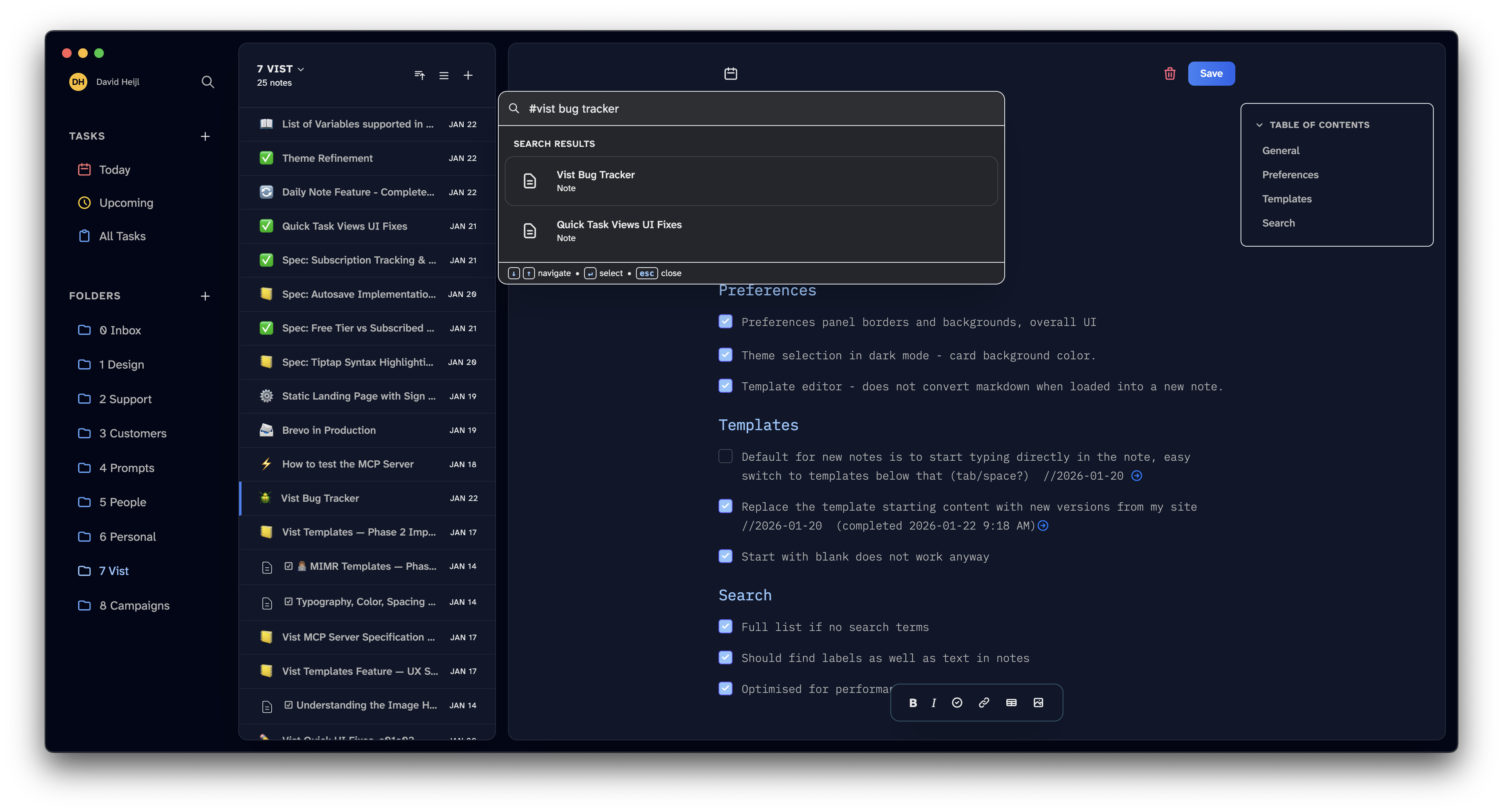Screen dimensions: 1503x812
Task: Click the Save button
Action: [1211, 74]
